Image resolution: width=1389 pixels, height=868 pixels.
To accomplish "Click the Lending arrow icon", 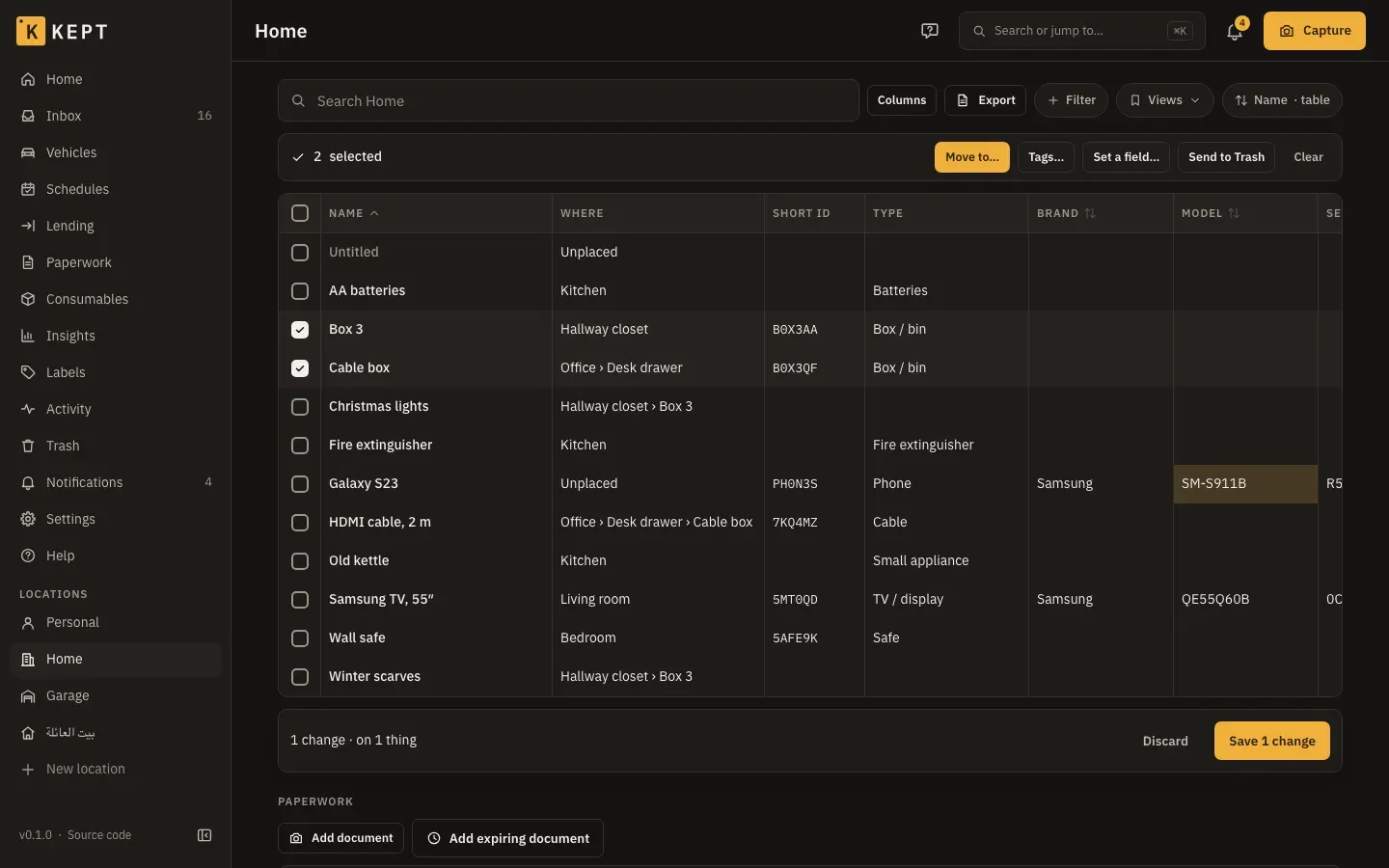I will click(x=28, y=226).
